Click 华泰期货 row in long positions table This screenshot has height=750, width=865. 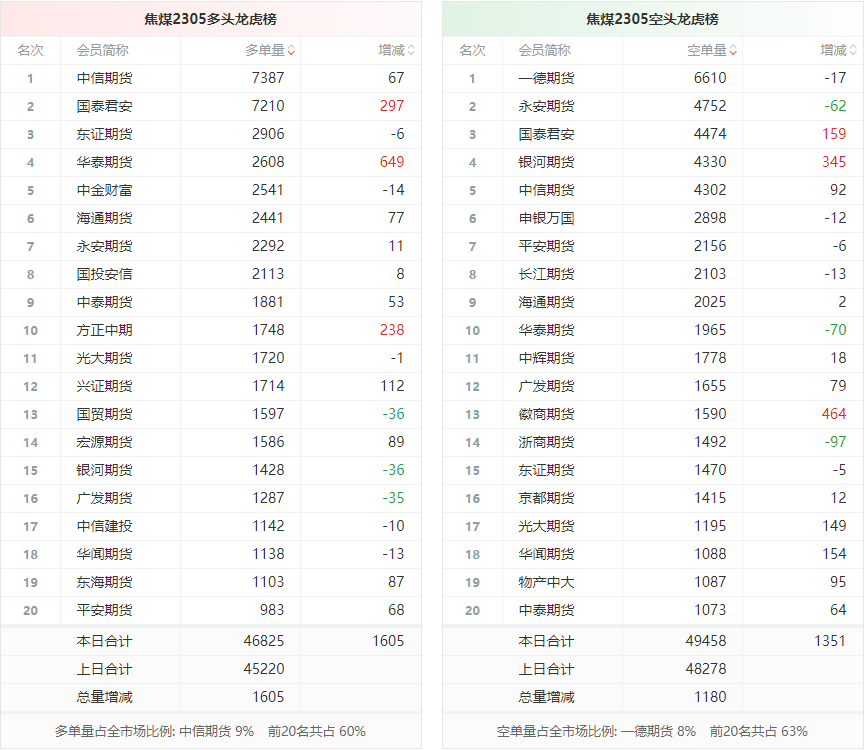click(x=104, y=162)
